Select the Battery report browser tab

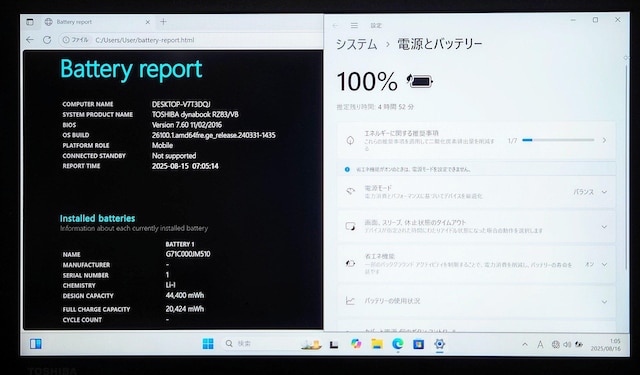(x=97, y=22)
